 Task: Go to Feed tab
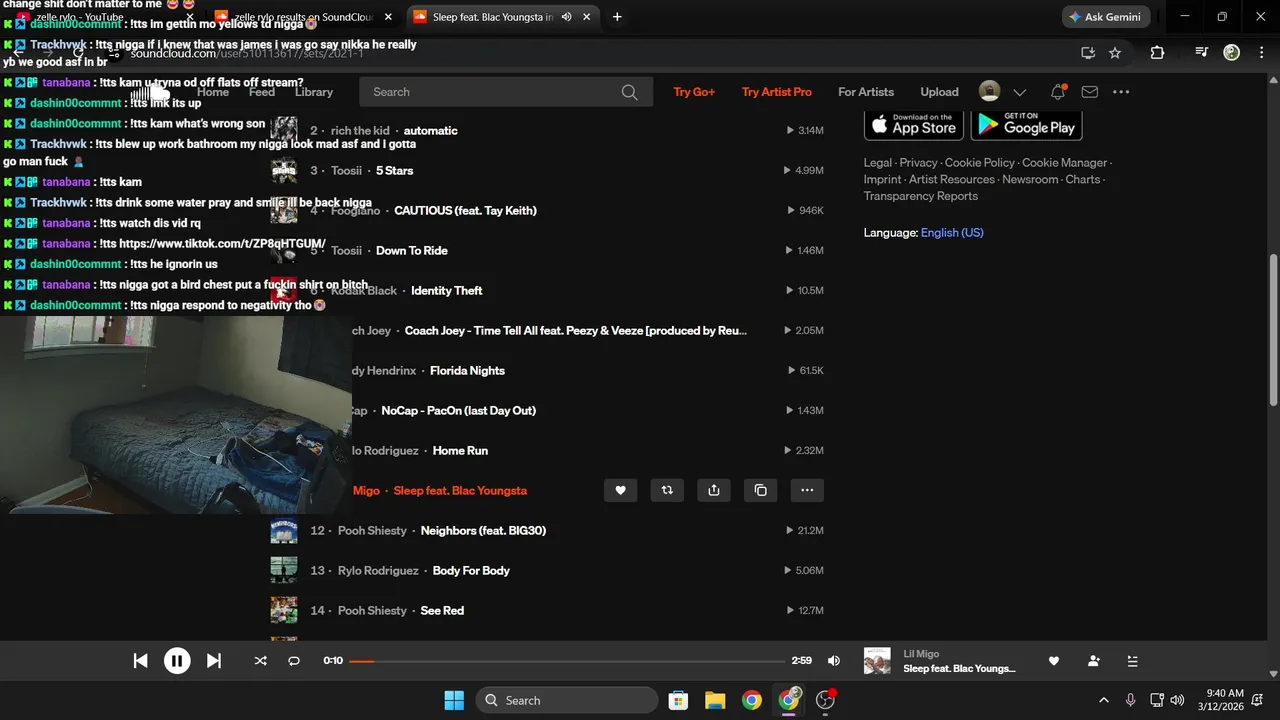(x=262, y=92)
